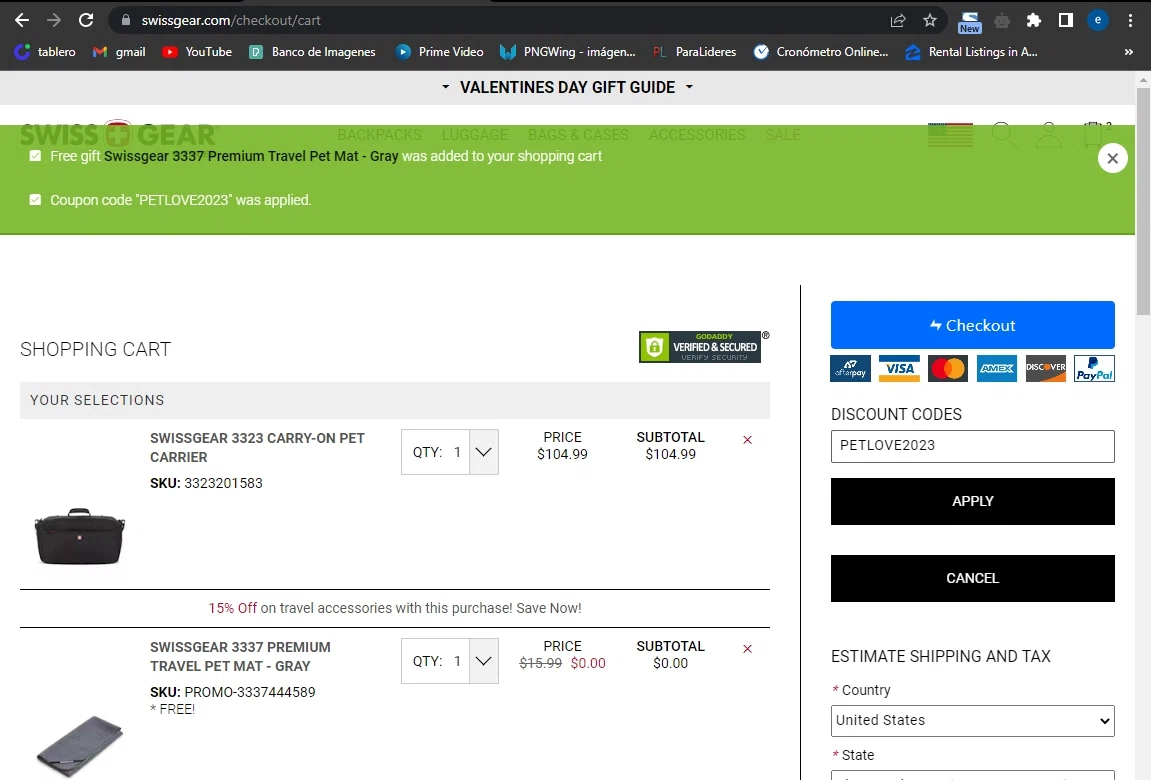
Task: Click the Mastercard icon
Action: 948,368
